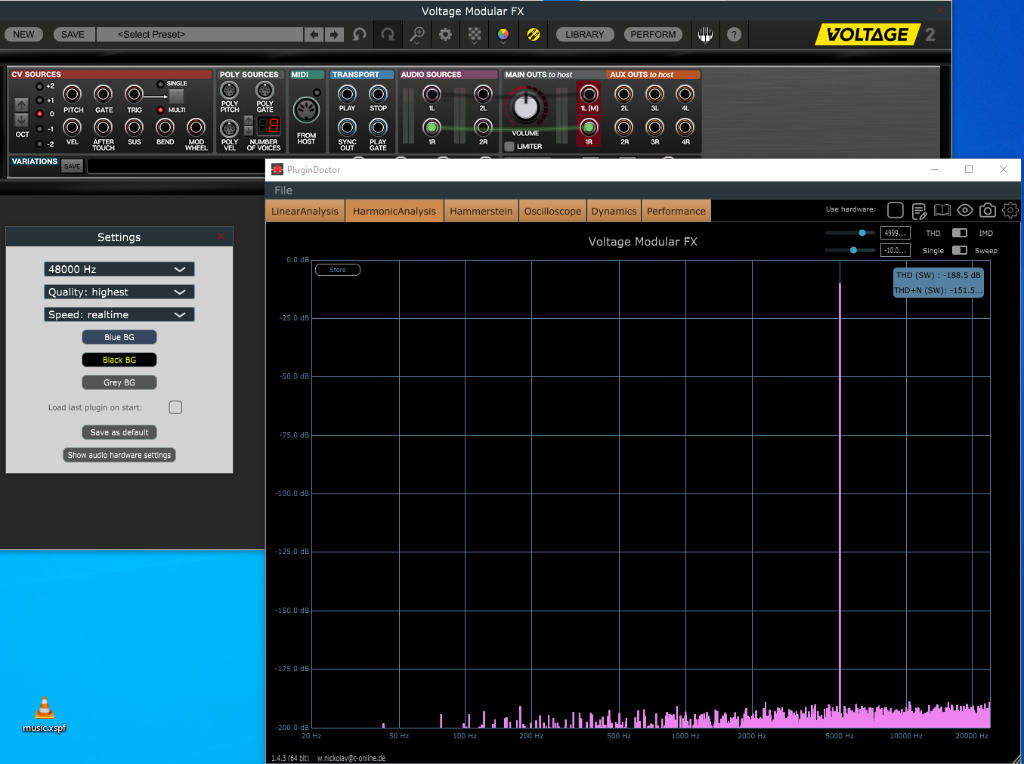Click the eye icon in PluginDoctor toolbar
Viewport: 1024px width, 764px height.
[965, 210]
